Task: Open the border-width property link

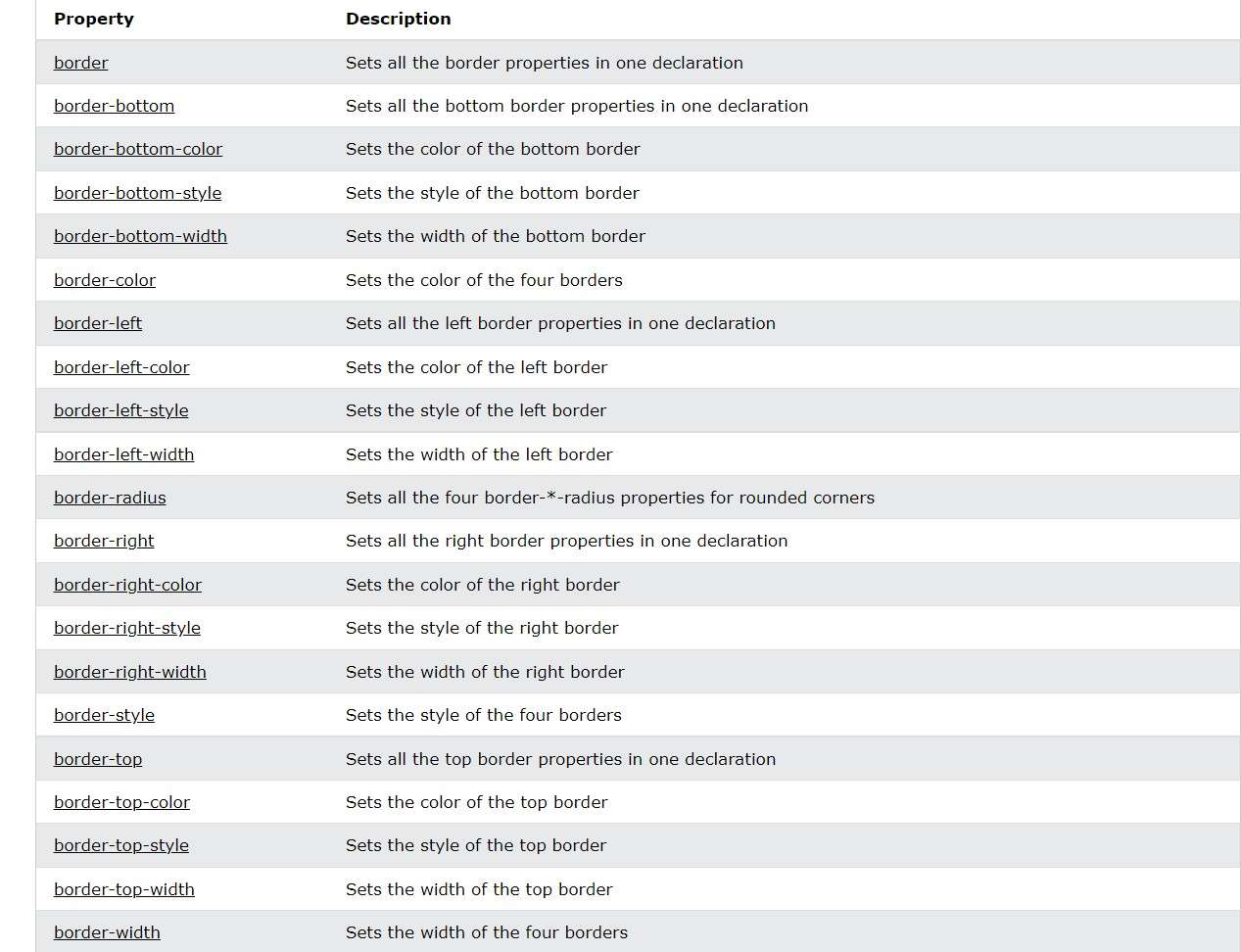Action: [107, 932]
